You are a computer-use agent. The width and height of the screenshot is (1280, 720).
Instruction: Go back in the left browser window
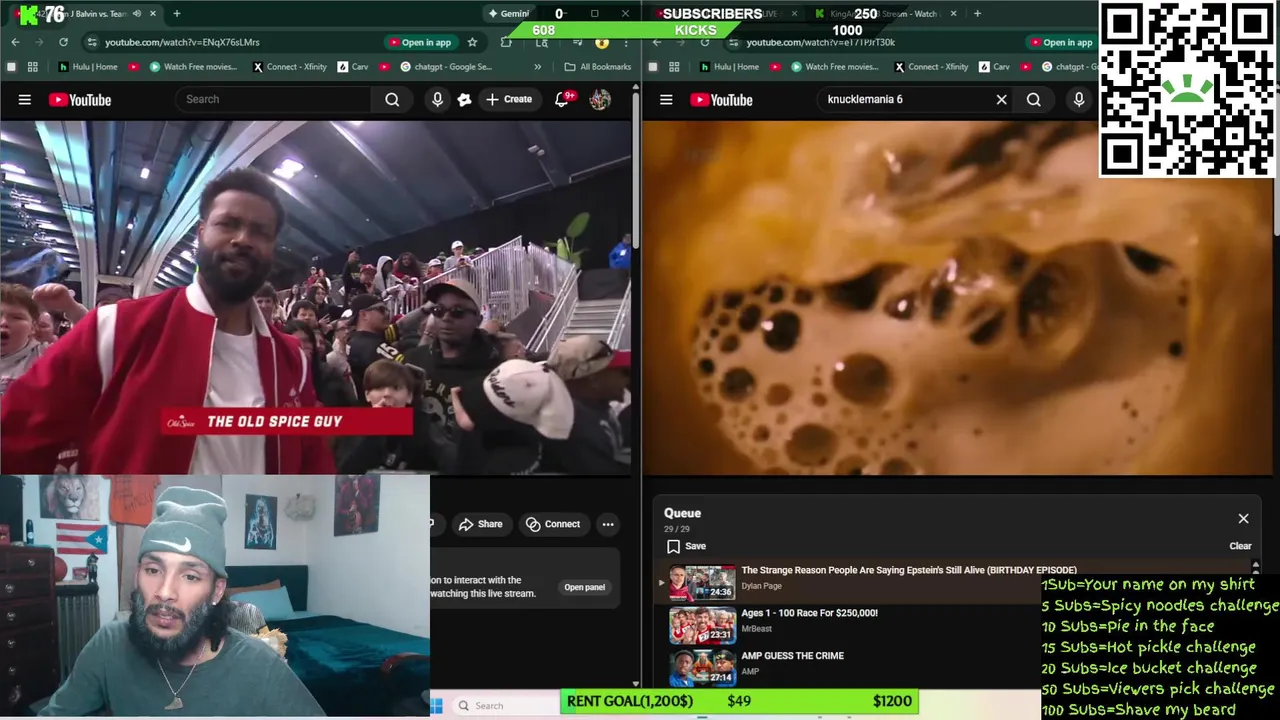click(x=15, y=42)
